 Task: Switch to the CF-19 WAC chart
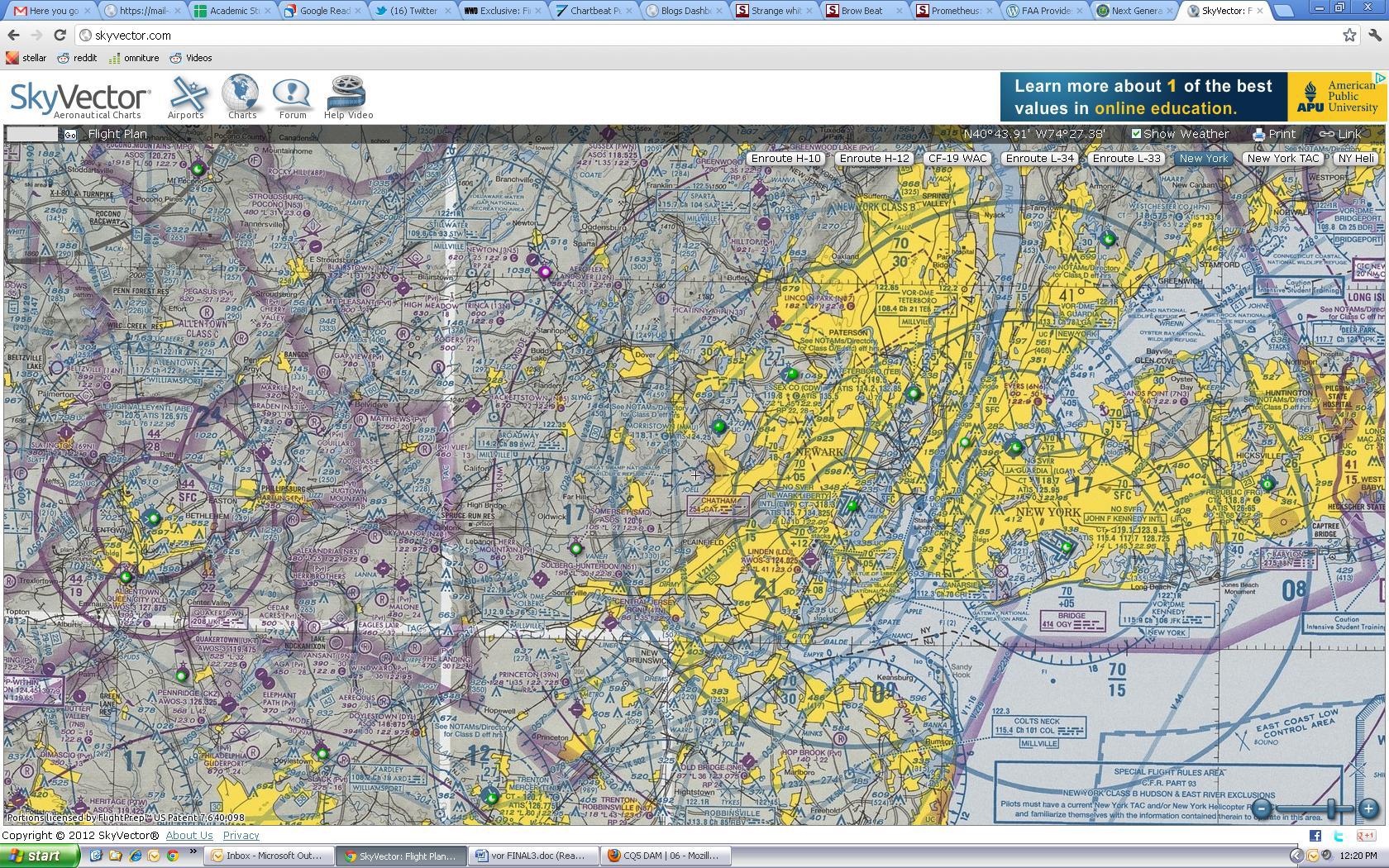pos(957,159)
